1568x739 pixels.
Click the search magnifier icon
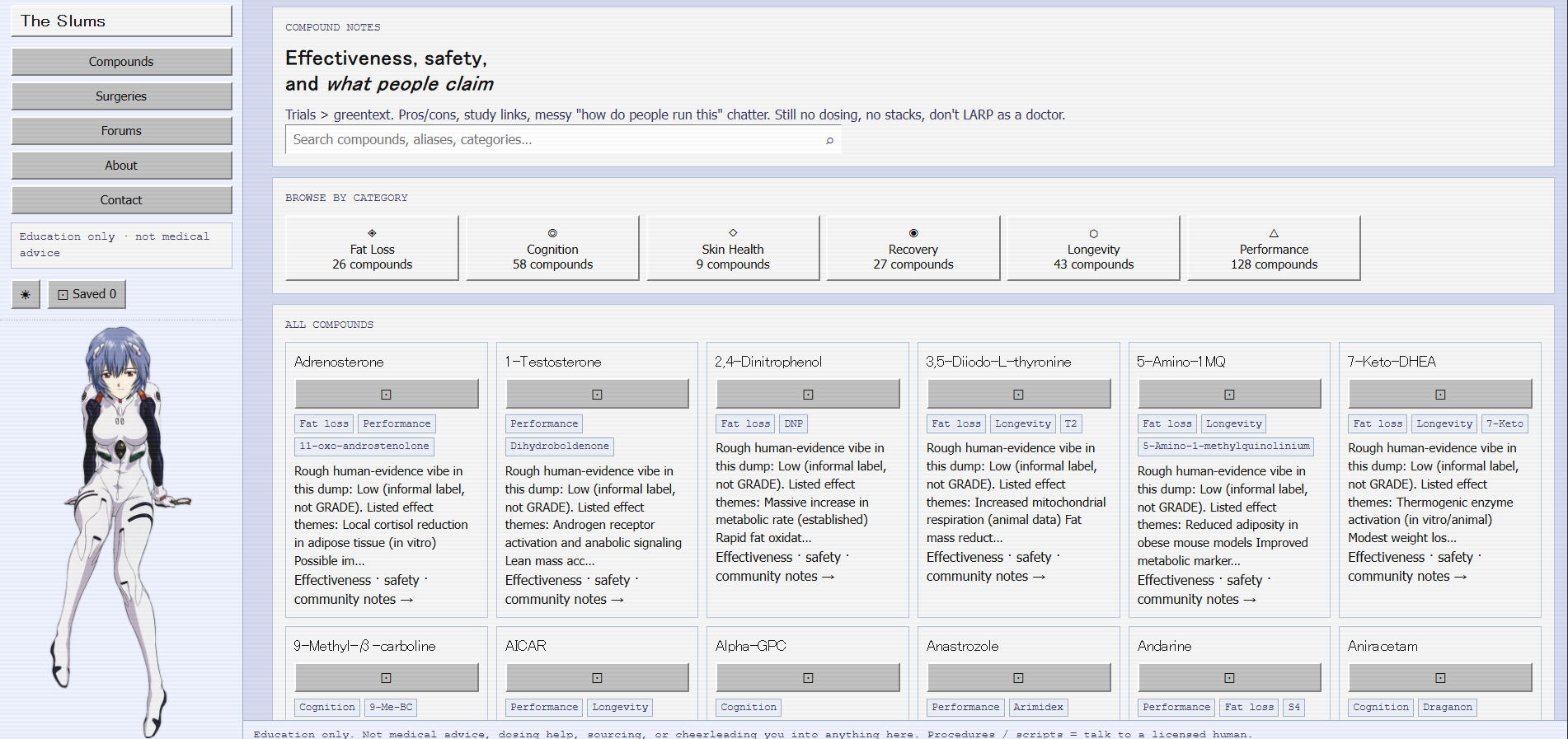coord(829,140)
